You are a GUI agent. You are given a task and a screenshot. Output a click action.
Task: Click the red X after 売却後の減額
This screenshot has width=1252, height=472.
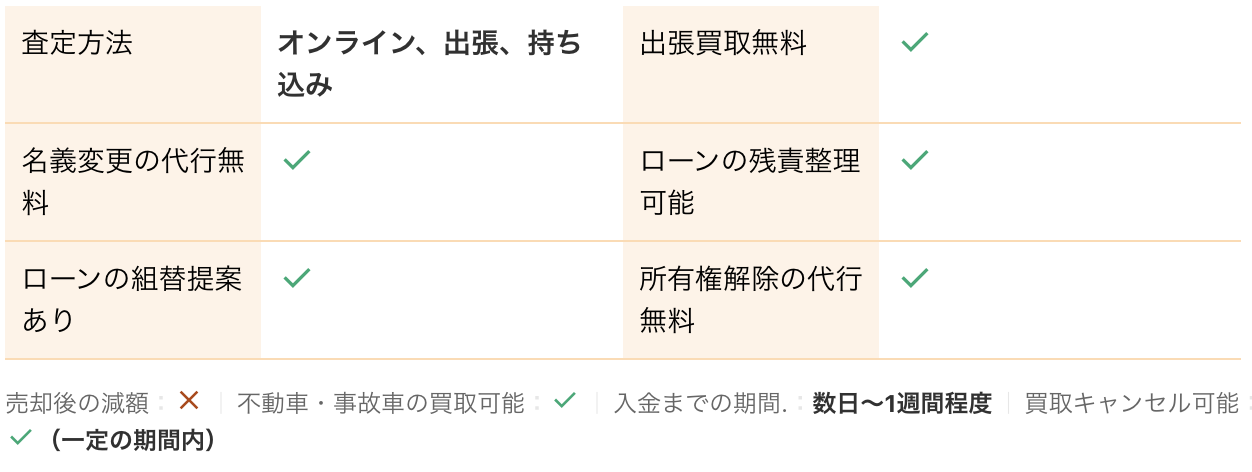[189, 401]
